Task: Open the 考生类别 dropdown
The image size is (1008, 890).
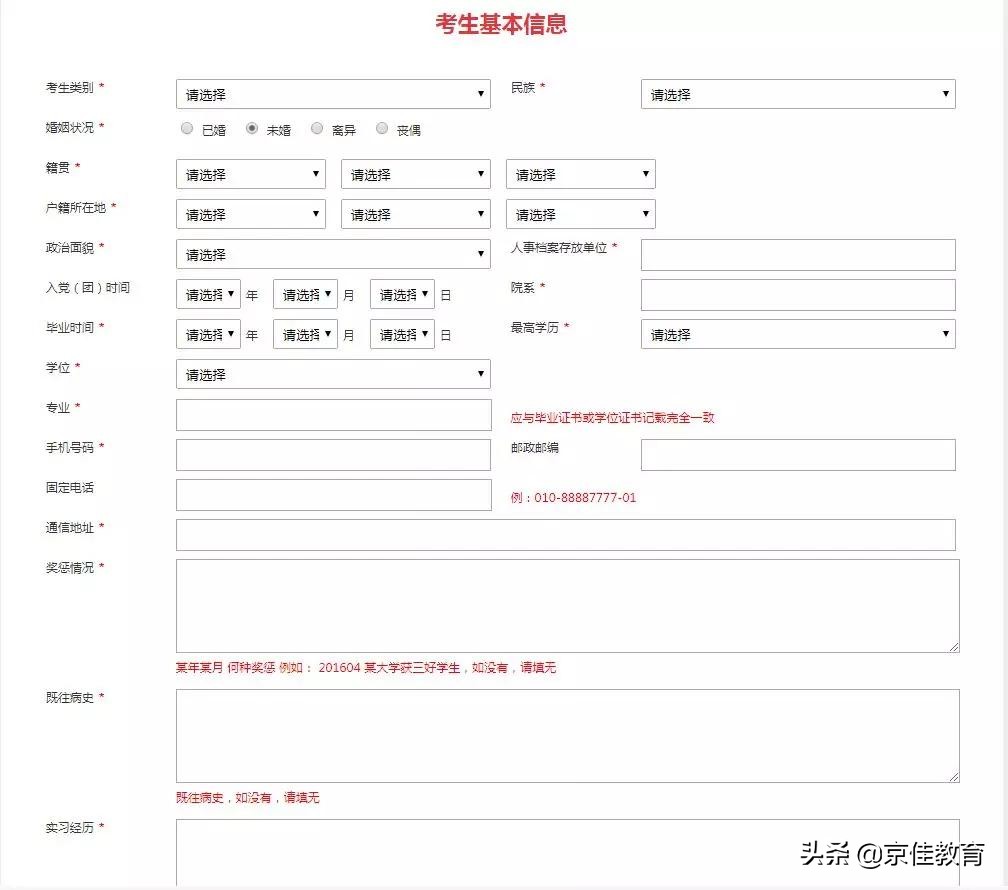Action: pyautogui.click(x=333, y=93)
